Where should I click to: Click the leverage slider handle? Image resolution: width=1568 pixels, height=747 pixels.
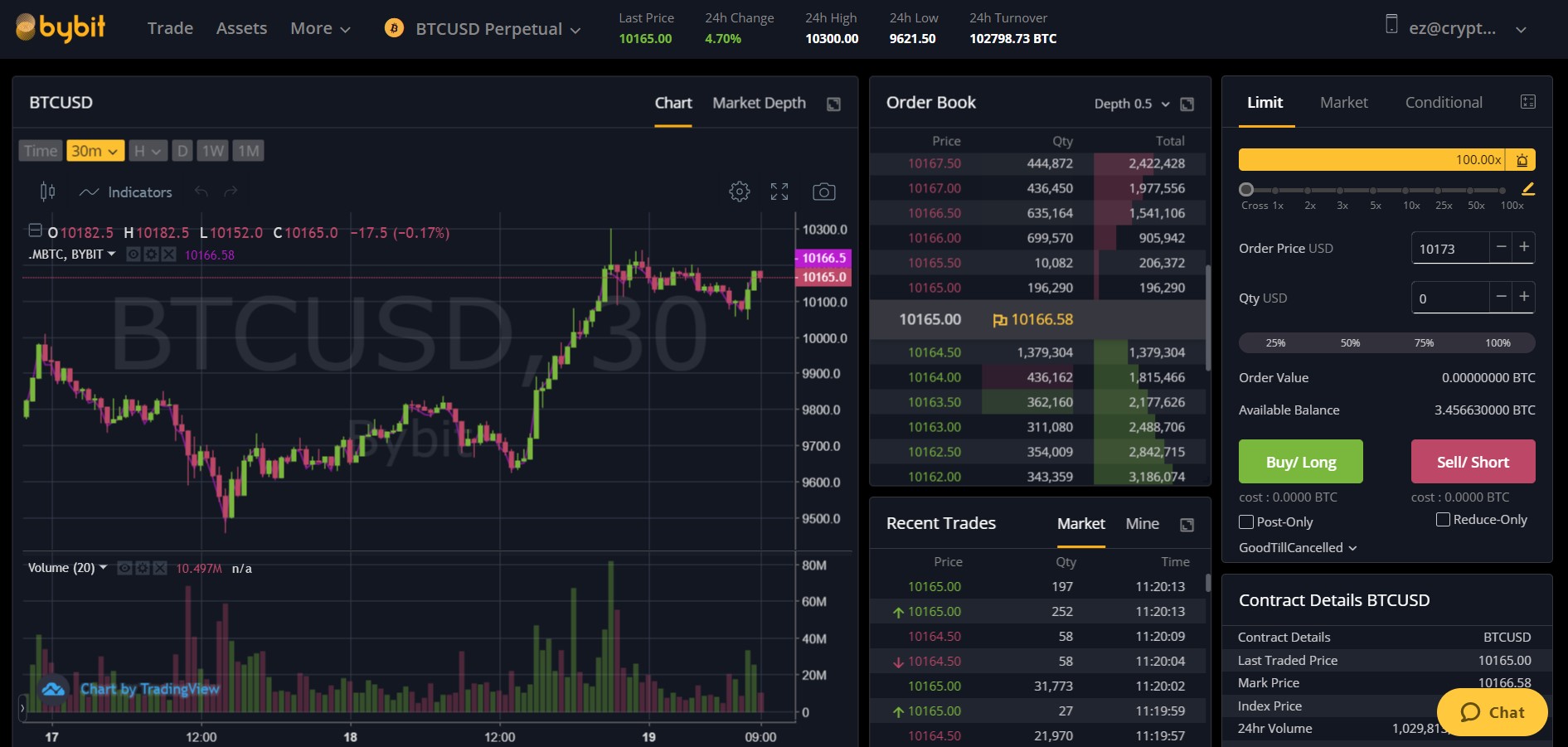(x=1246, y=190)
